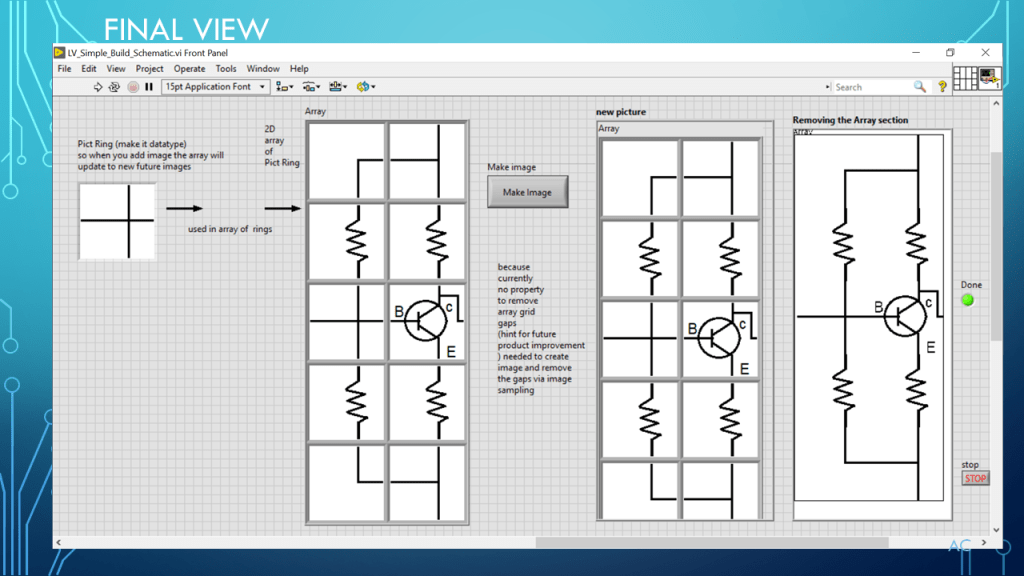Expand the Align Objects menu
This screenshot has height=576, width=1024.
click(x=285, y=87)
